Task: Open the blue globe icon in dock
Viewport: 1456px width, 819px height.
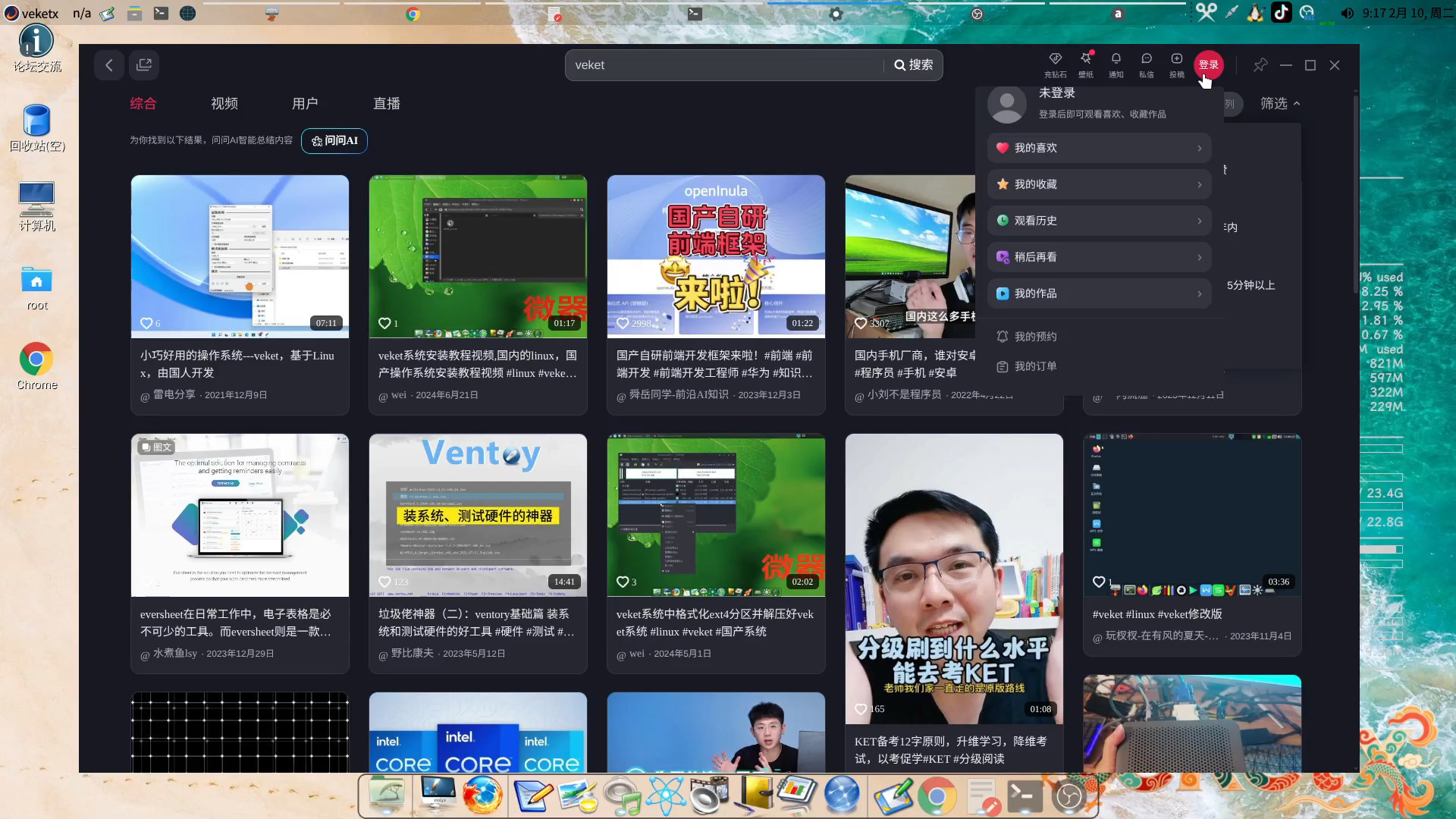Action: (842, 795)
